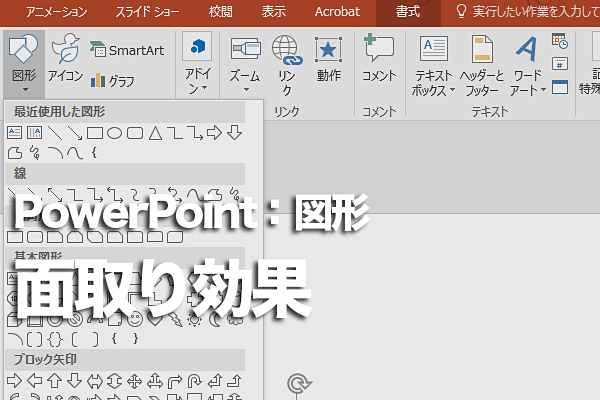Viewport: 600px width, 400px height.
Task: Select the smiley face shape
Action: point(135,318)
